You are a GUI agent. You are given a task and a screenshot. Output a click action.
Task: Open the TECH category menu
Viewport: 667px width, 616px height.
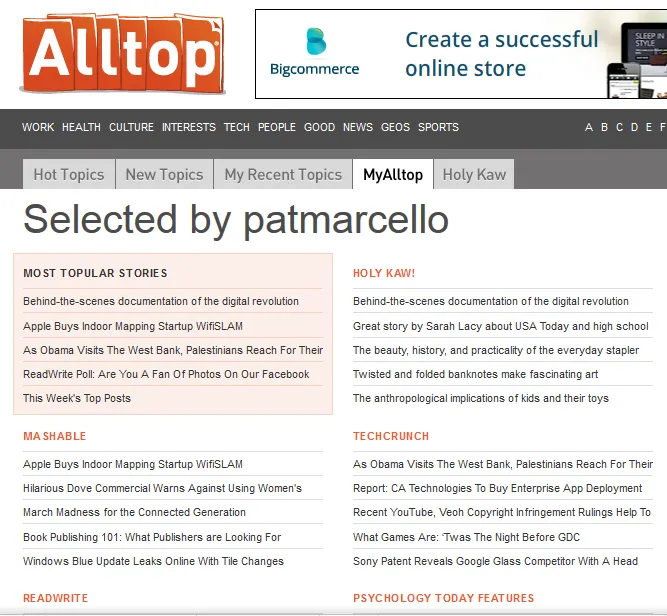click(x=237, y=127)
